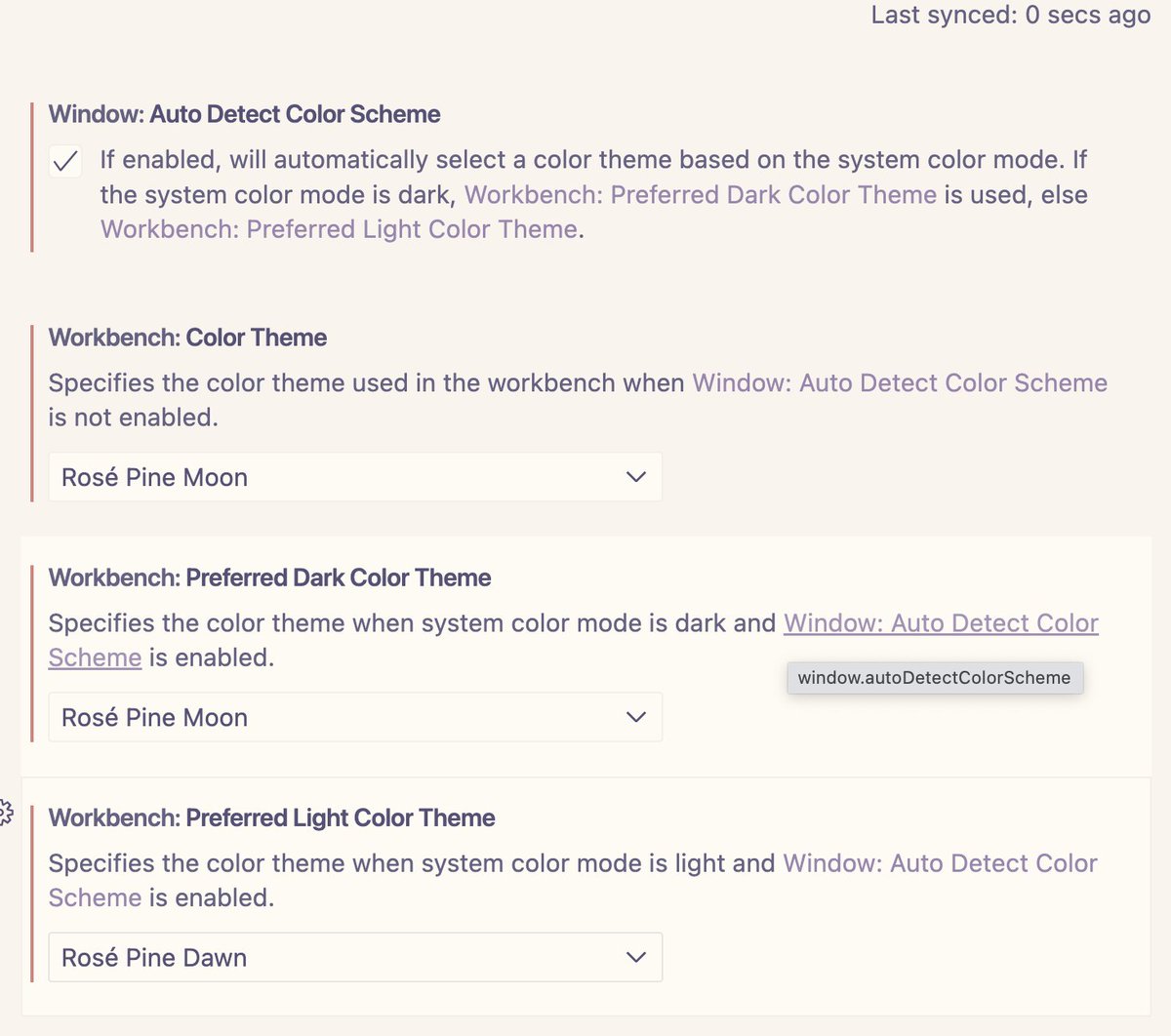Viewport: 1171px width, 1036px height.
Task: Click the Window: Auto Detect Color Scheme heading
Action: click(x=244, y=114)
